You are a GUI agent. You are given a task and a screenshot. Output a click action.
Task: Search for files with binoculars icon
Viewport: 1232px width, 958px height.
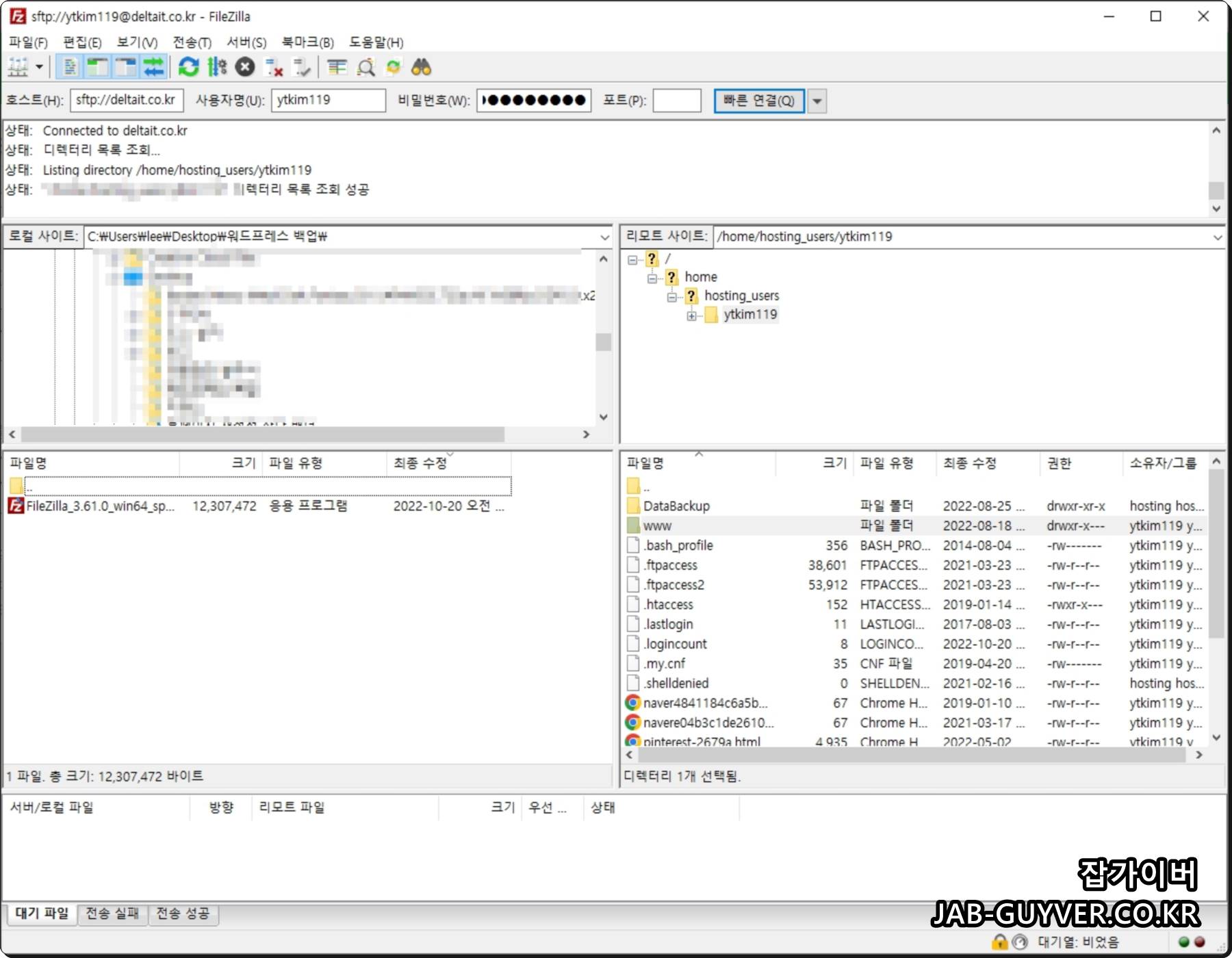click(x=422, y=67)
